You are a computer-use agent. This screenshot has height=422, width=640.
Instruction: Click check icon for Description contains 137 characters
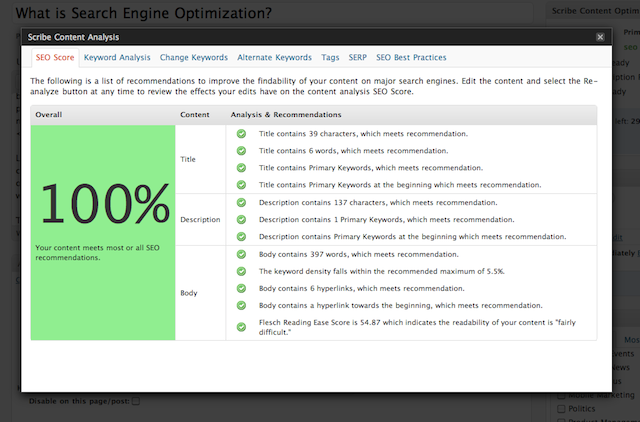click(241, 203)
